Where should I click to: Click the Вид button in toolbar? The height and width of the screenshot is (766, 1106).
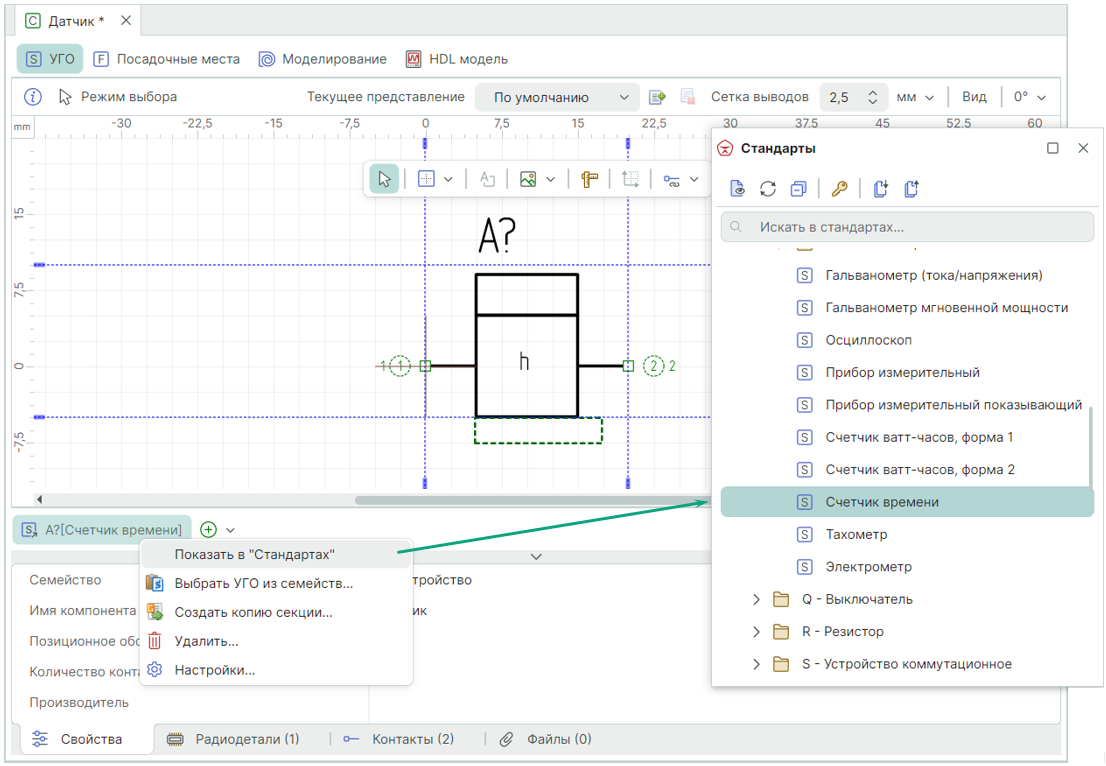pyautogui.click(x=974, y=97)
